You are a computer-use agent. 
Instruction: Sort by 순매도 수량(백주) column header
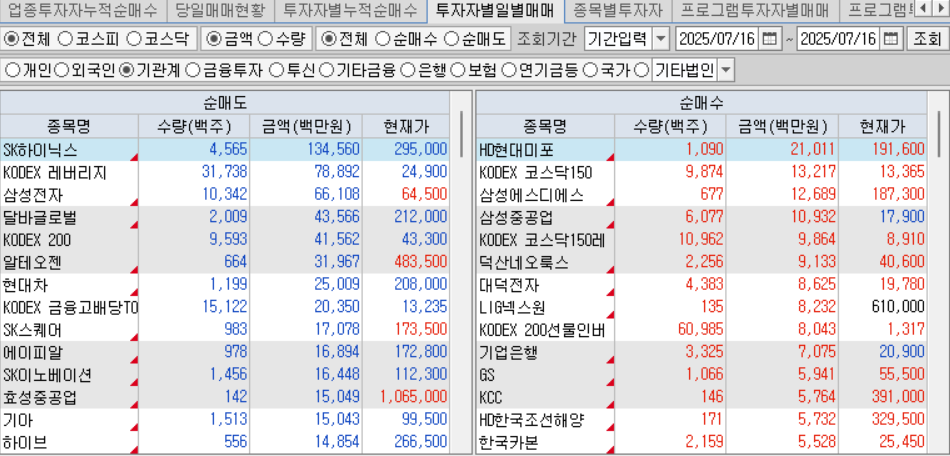(x=194, y=127)
